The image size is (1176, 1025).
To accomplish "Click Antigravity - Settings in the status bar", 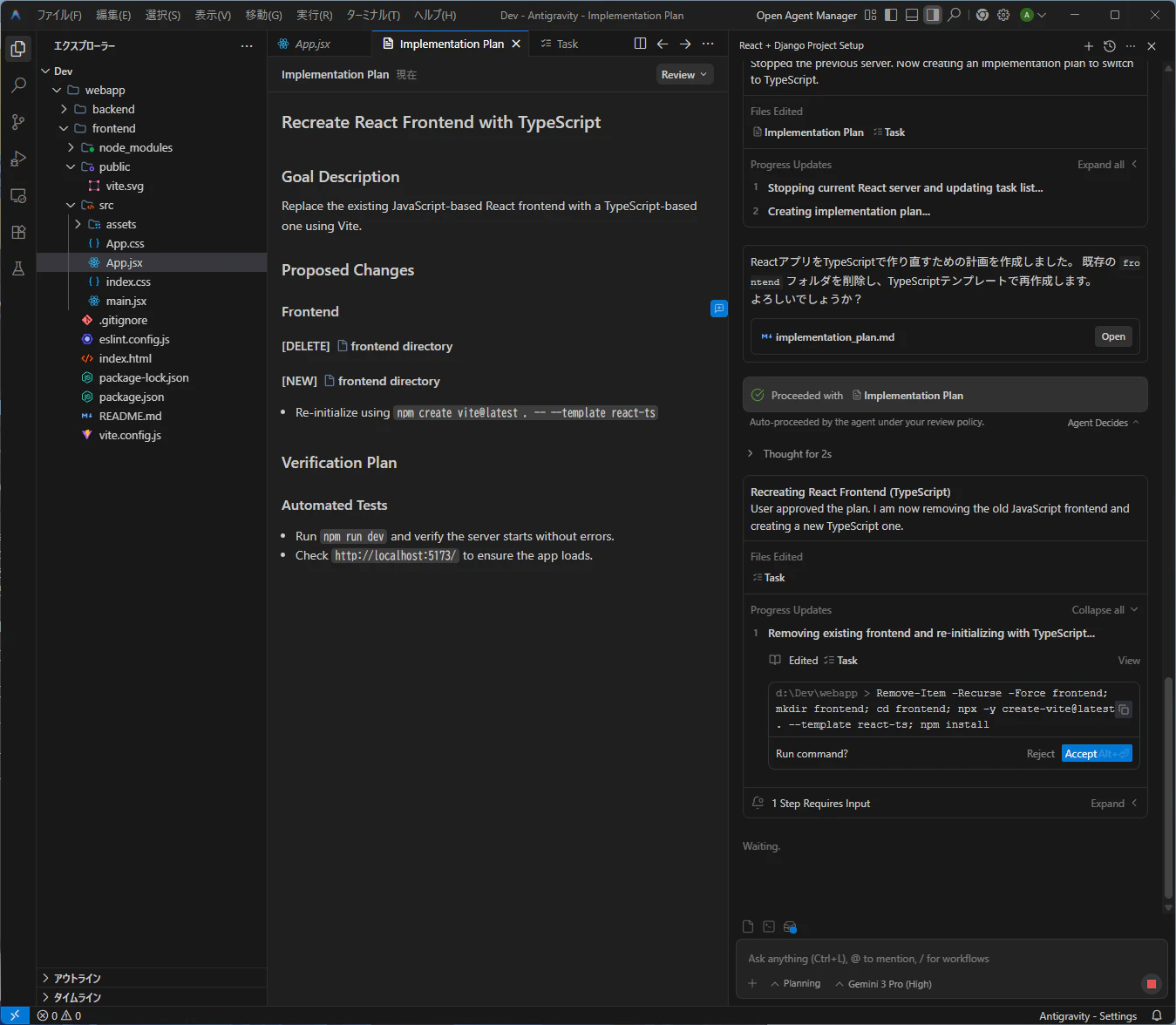I will pyautogui.click(x=1088, y=1016).
